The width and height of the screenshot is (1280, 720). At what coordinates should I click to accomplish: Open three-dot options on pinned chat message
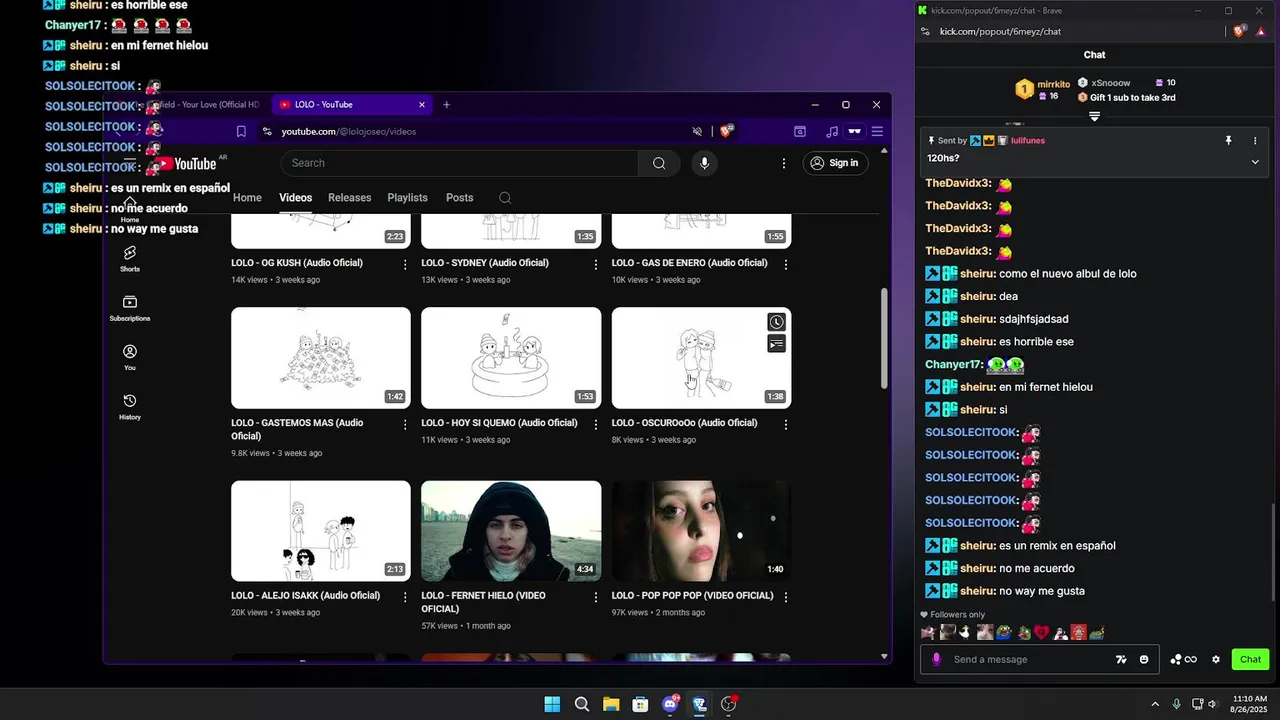1255,141
